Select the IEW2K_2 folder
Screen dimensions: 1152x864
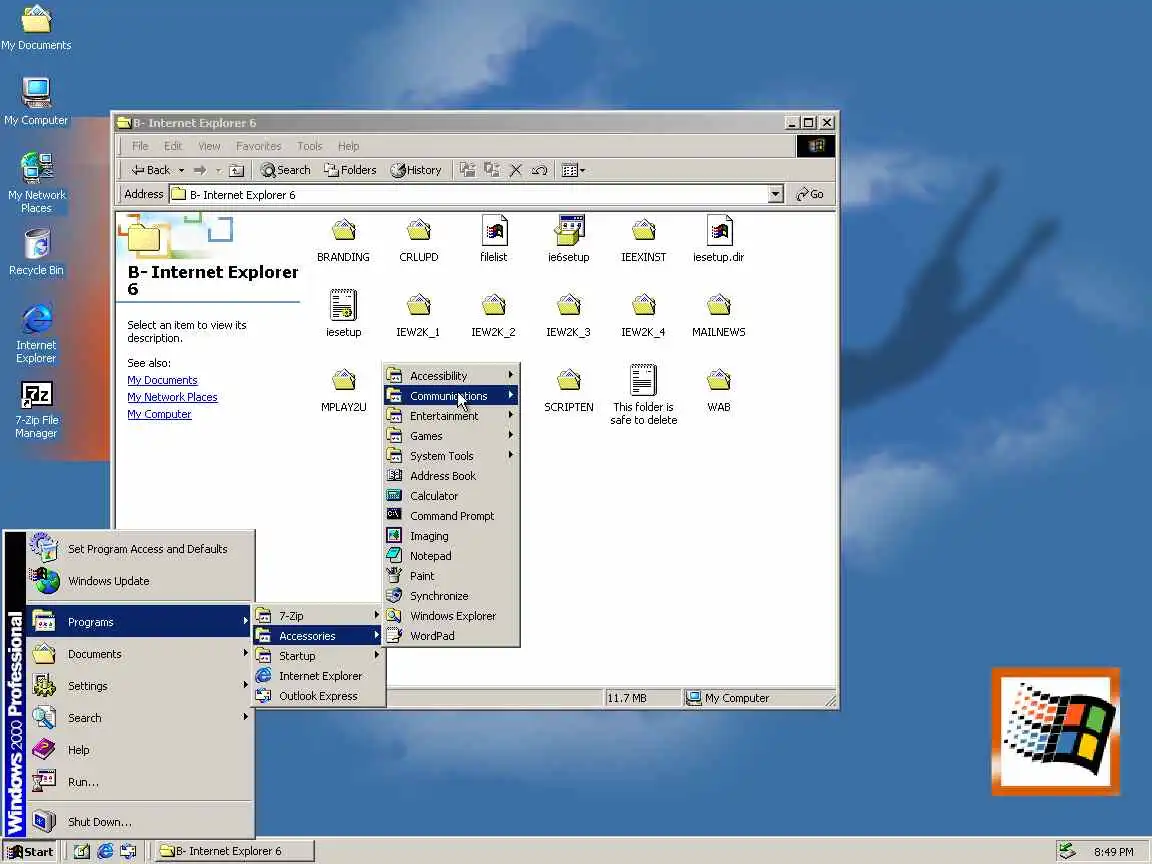(494, 306)
